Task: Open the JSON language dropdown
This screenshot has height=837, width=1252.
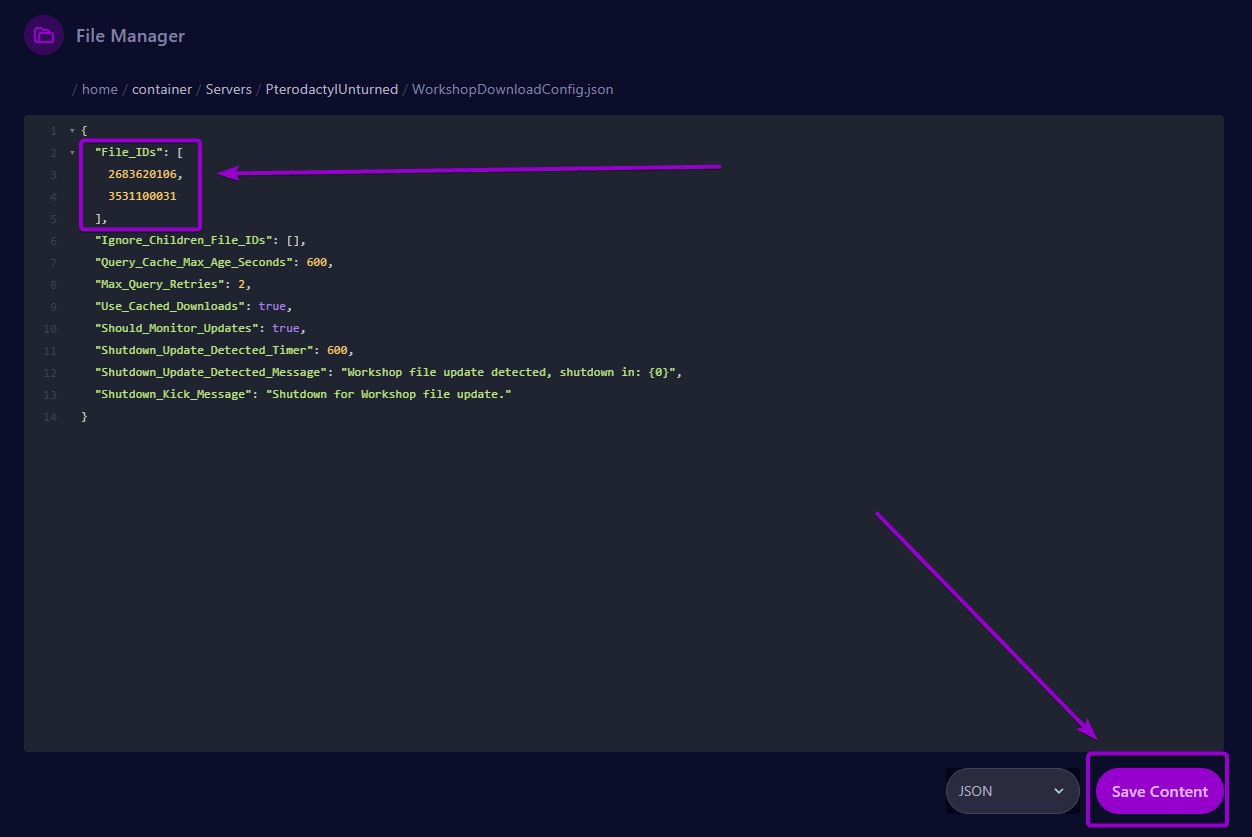Action: tap(1012, 791)
